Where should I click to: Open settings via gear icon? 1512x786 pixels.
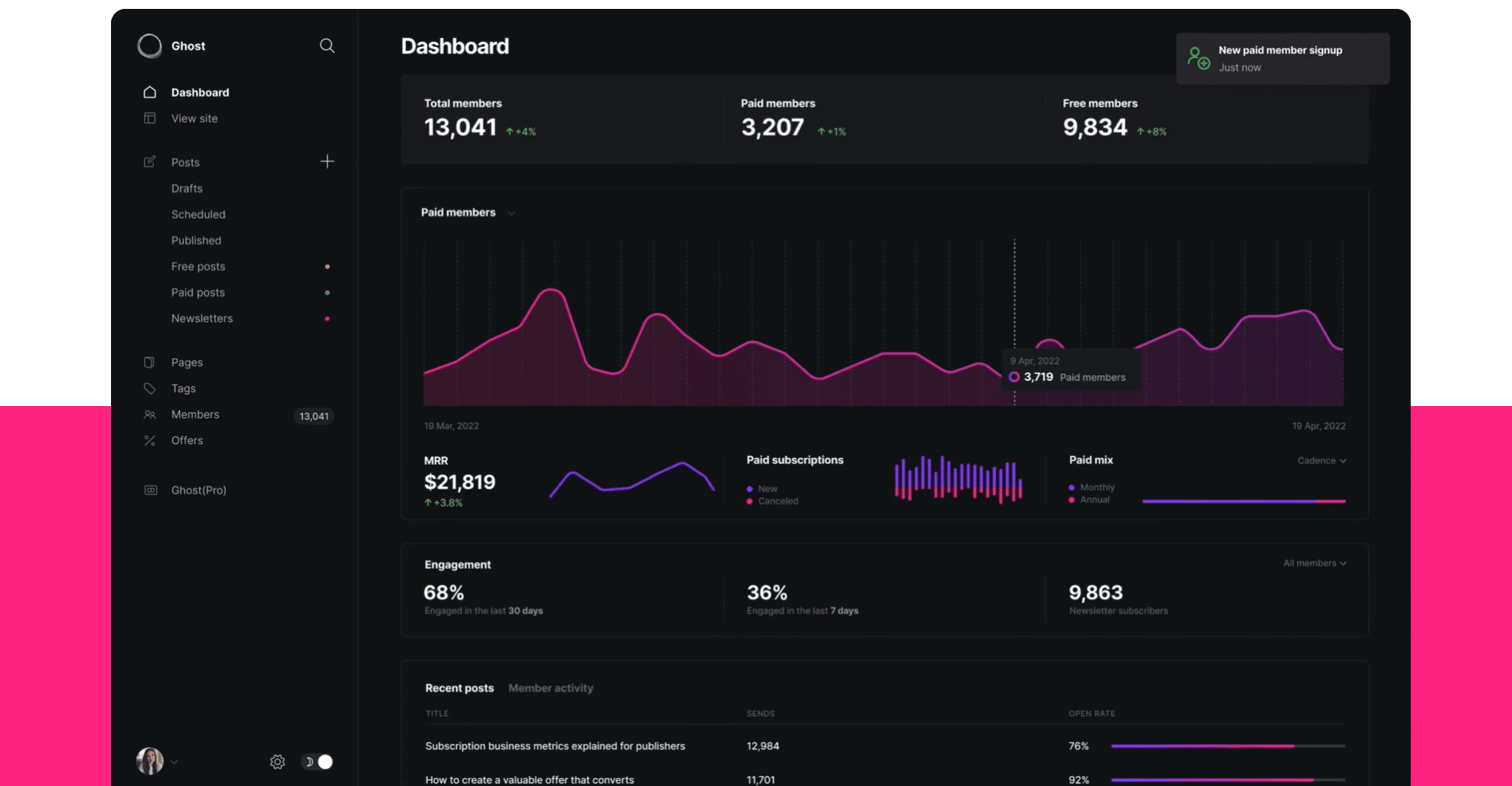277,762
